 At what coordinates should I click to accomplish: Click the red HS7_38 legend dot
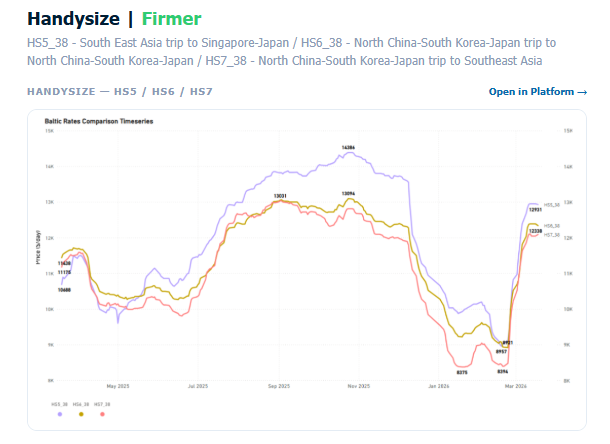point(102,414)
